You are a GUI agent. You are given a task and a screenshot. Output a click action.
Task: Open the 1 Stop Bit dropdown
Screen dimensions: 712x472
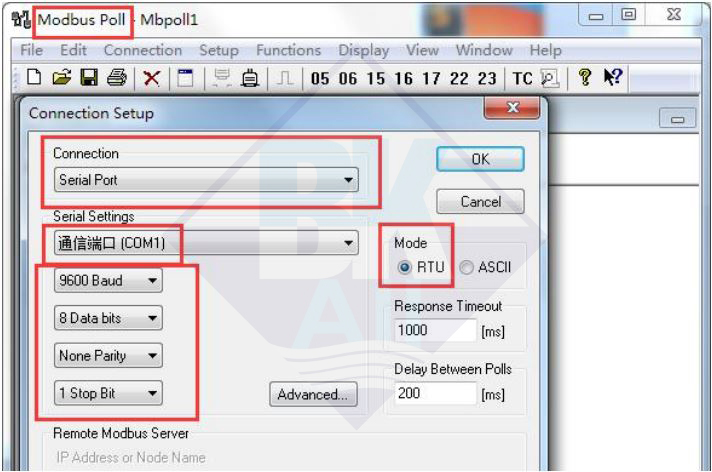pyautogui.click(x=108, y=393)
